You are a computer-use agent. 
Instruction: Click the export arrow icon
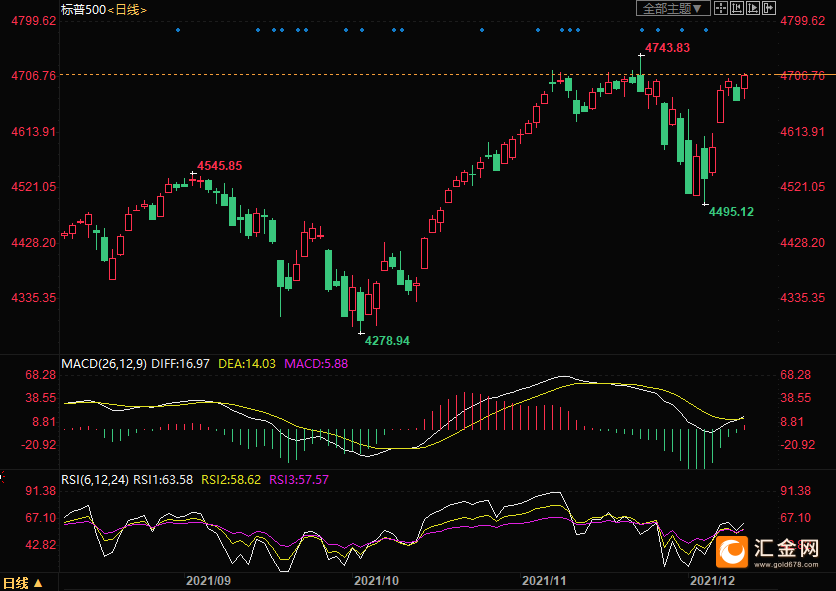click(769, 8)
